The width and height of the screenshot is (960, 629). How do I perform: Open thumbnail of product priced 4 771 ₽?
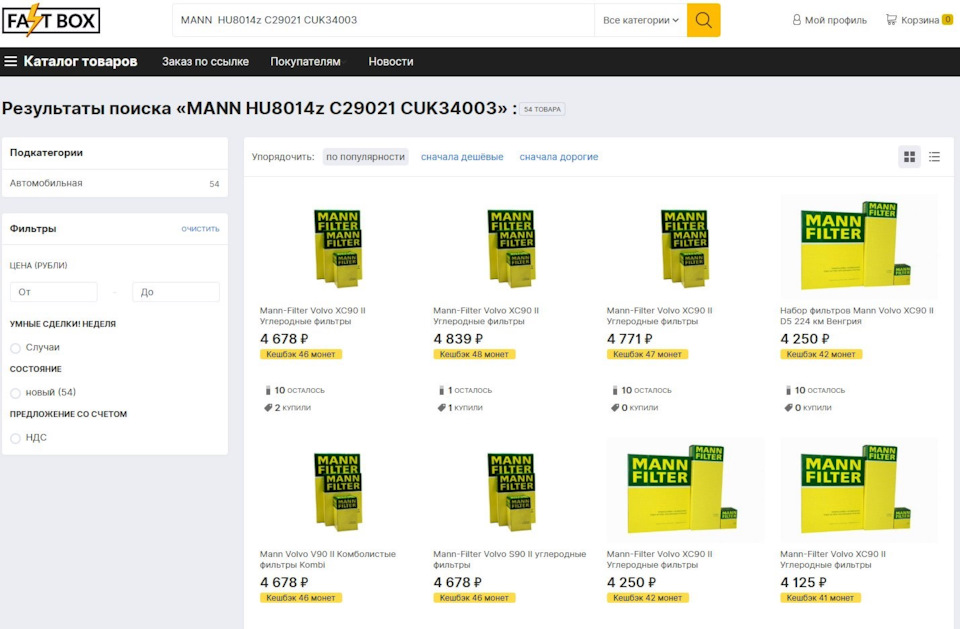tap(684, 247)
